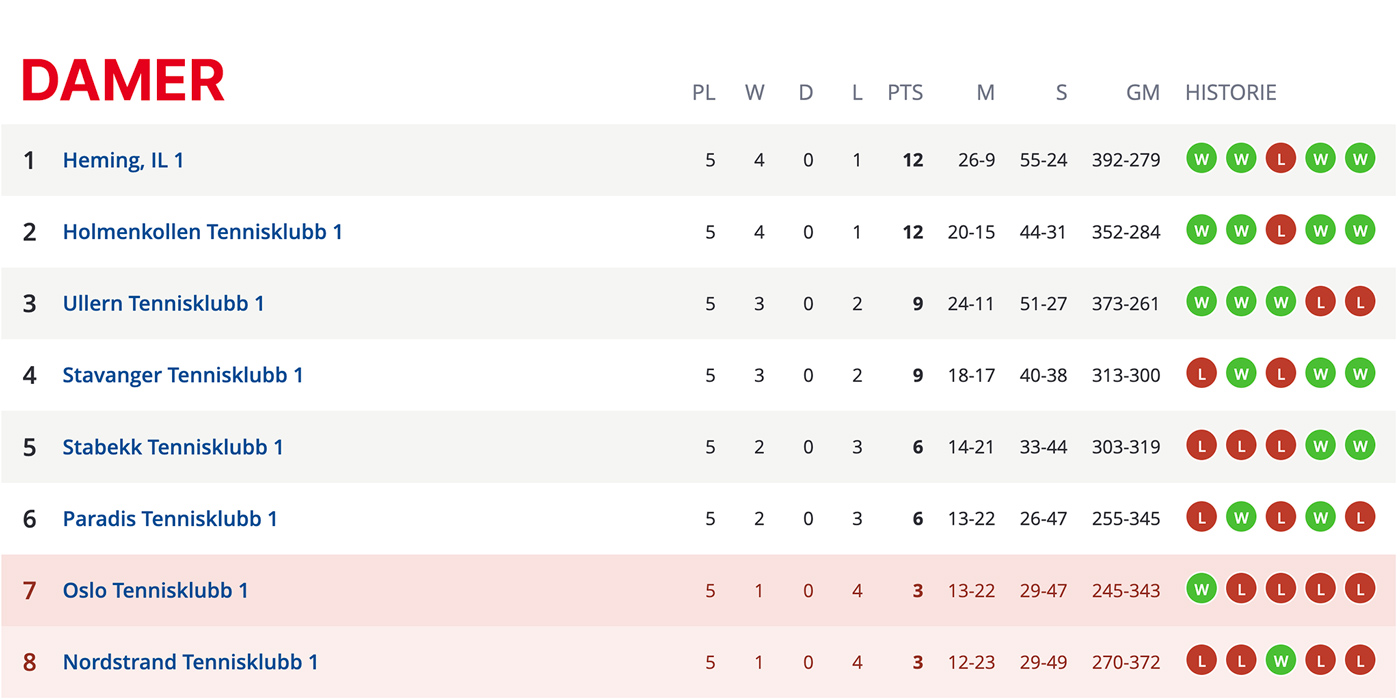This screenshot has height=700, width=1400.
Task: Open Stavanger Tennisklubb 1 team link
Action: click(183, 375)
